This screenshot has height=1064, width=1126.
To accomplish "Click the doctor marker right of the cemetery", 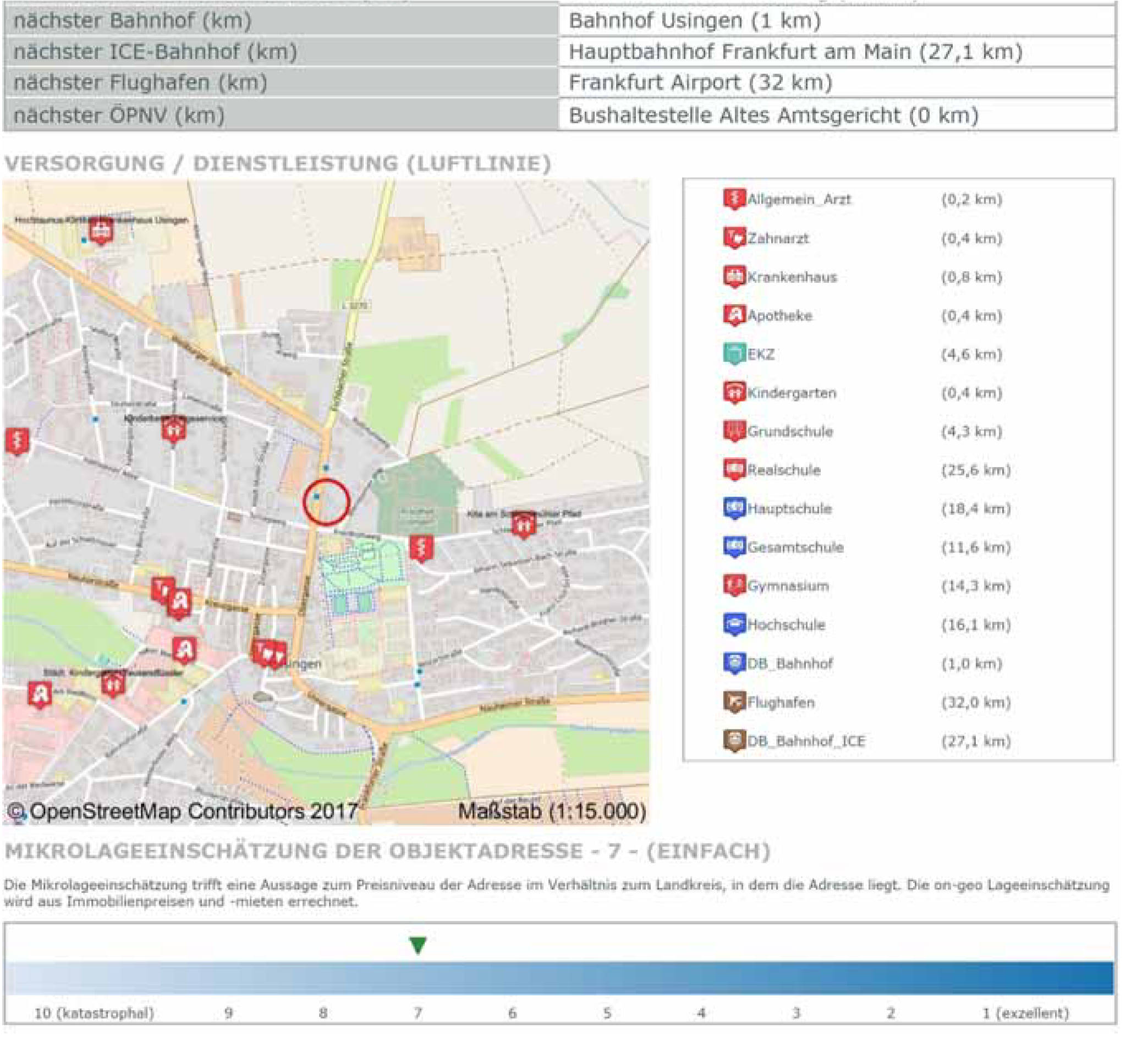I will [x=421, y=549].
